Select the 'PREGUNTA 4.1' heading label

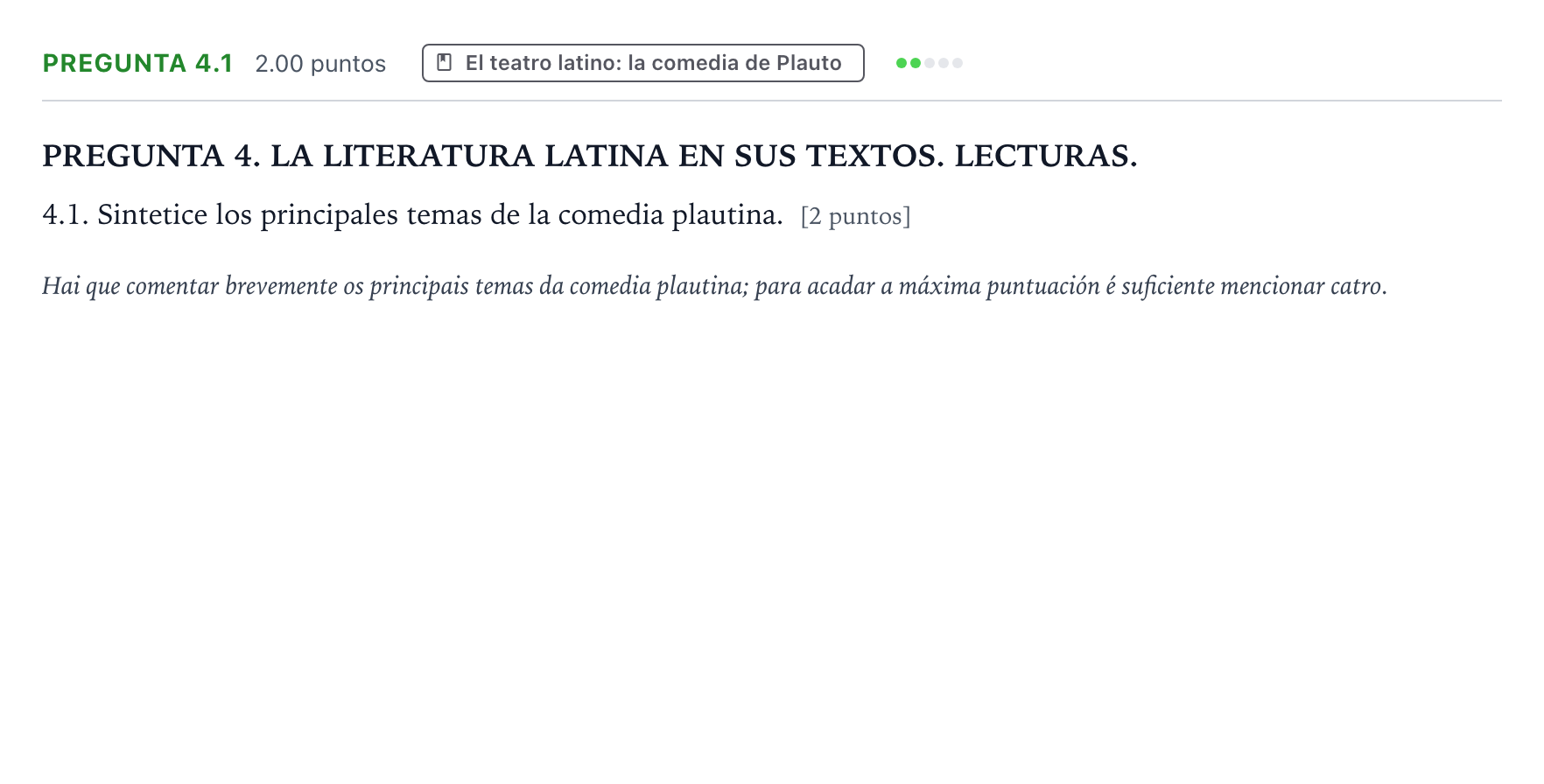click(x=137, y=63)
